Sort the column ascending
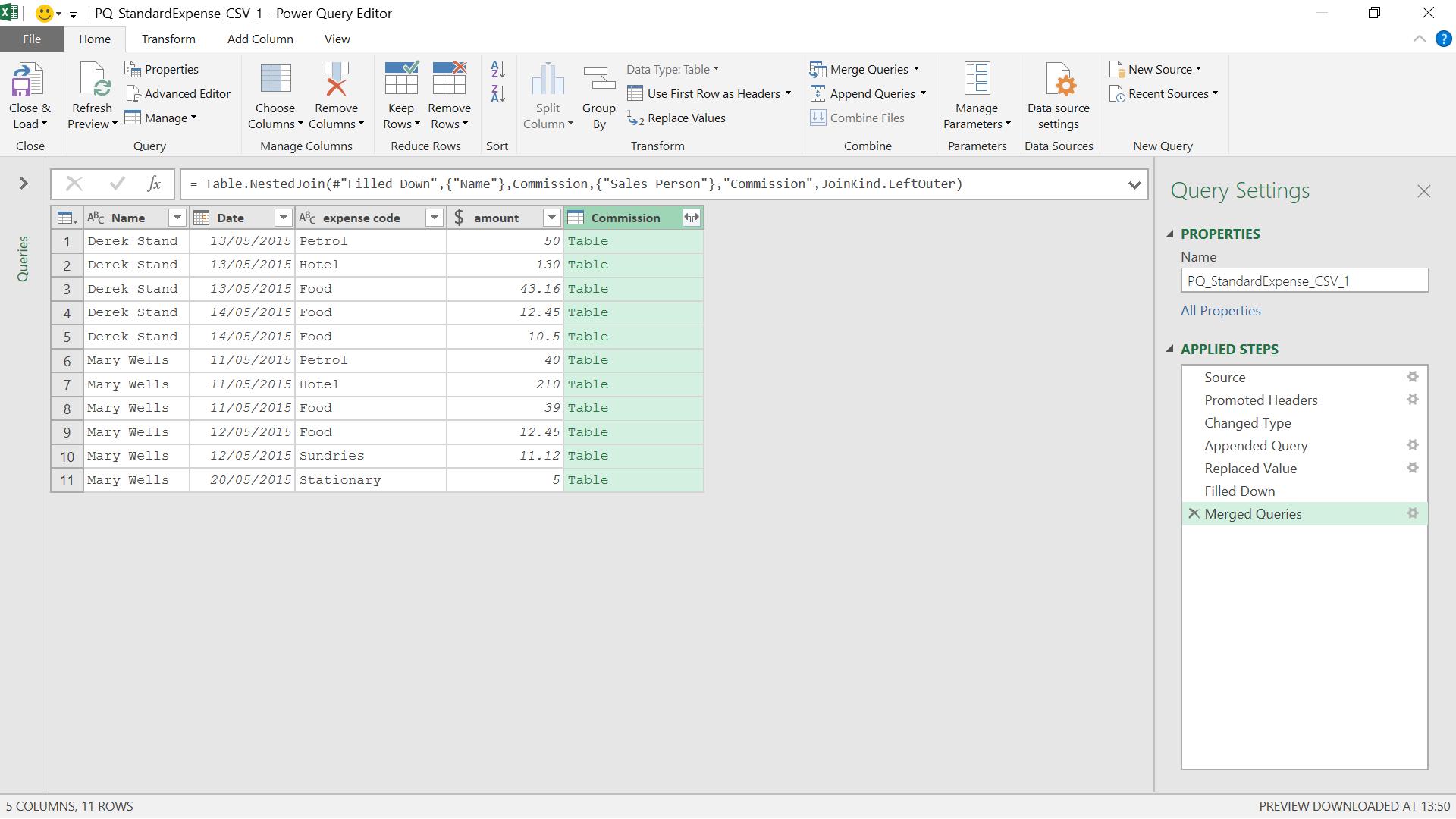 tap(498, 70)
